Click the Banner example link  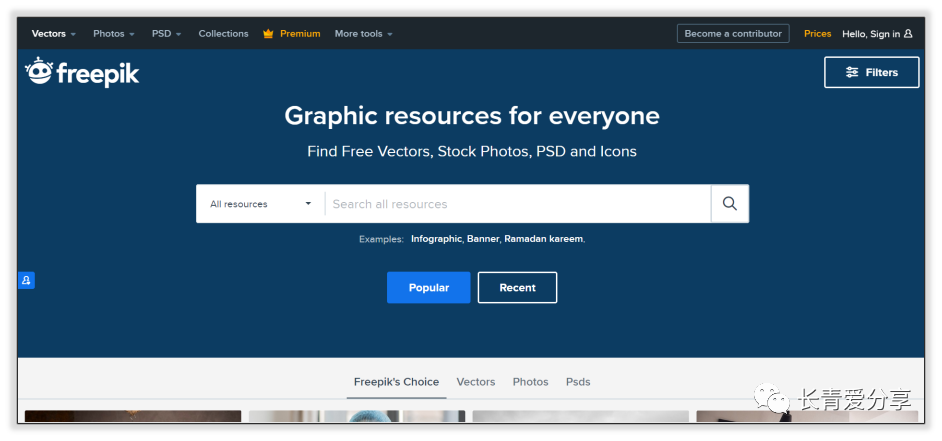point(483,239)
